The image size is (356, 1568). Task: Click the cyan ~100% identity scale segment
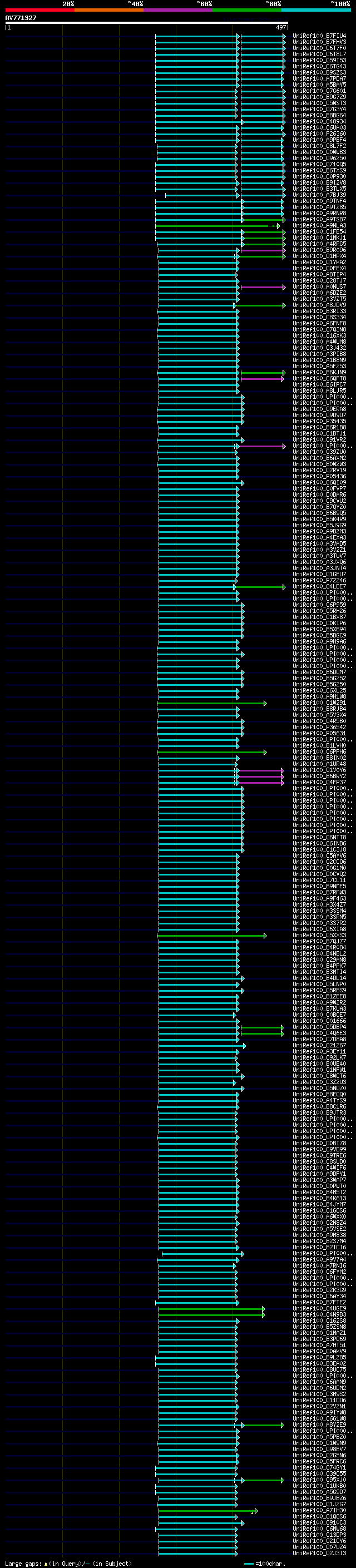pyautogui.click(x=317, y=10)
